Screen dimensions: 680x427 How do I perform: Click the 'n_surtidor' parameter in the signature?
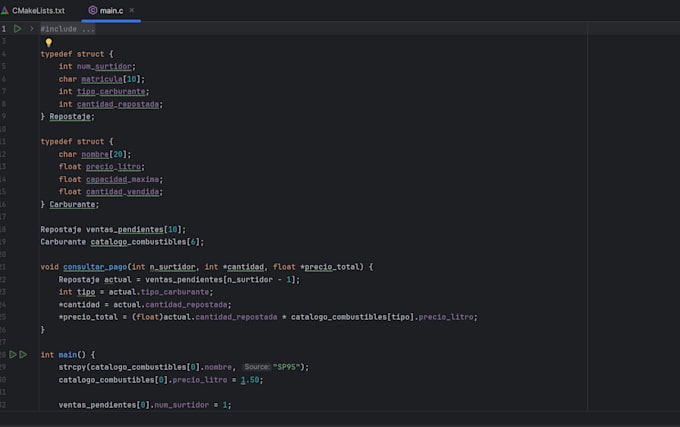tap(173, 267)
